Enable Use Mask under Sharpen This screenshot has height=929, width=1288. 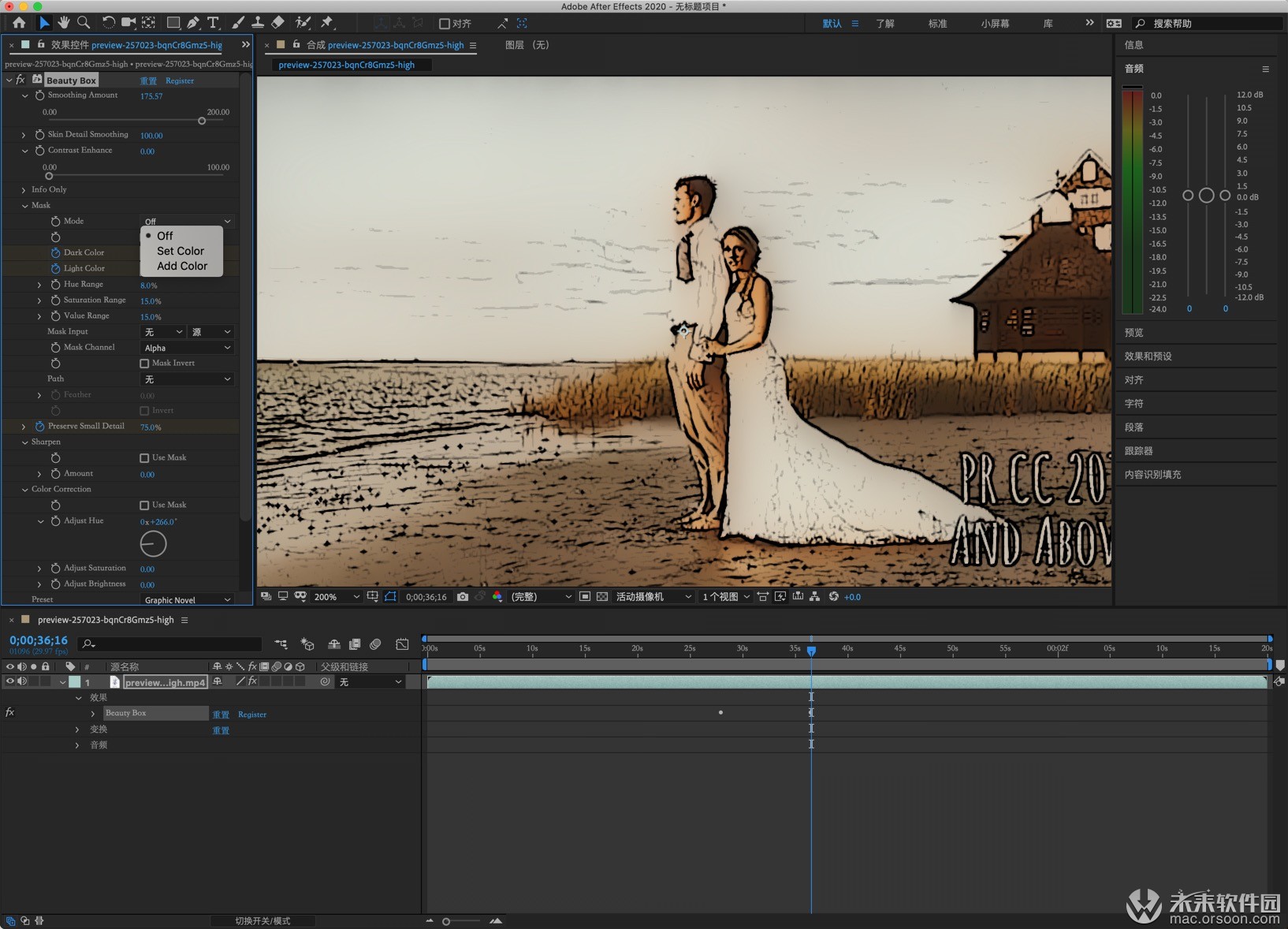coord(144,458)
